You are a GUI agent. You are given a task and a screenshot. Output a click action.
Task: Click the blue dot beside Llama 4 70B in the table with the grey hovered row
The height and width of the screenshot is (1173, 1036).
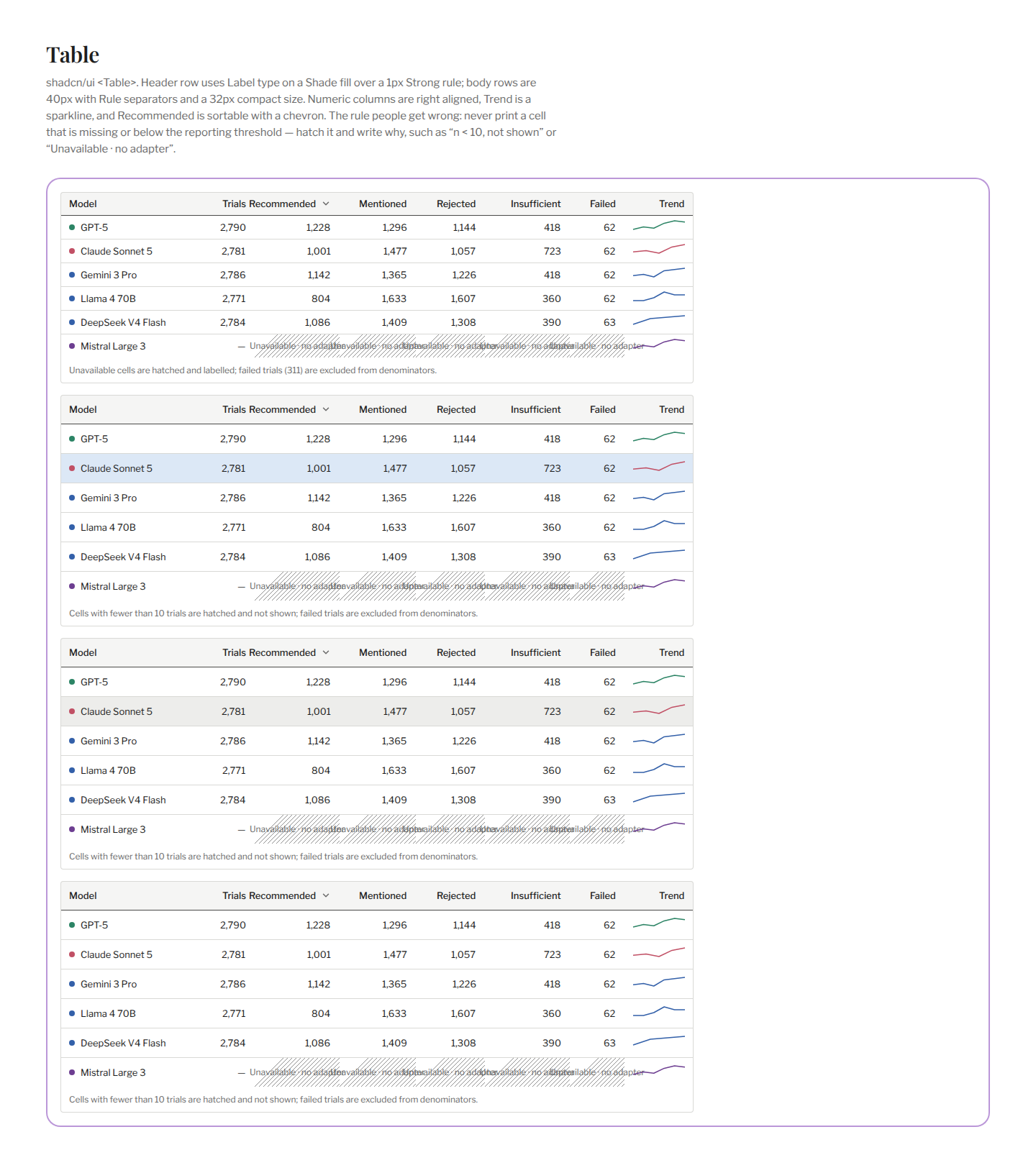tap(72, 770)
